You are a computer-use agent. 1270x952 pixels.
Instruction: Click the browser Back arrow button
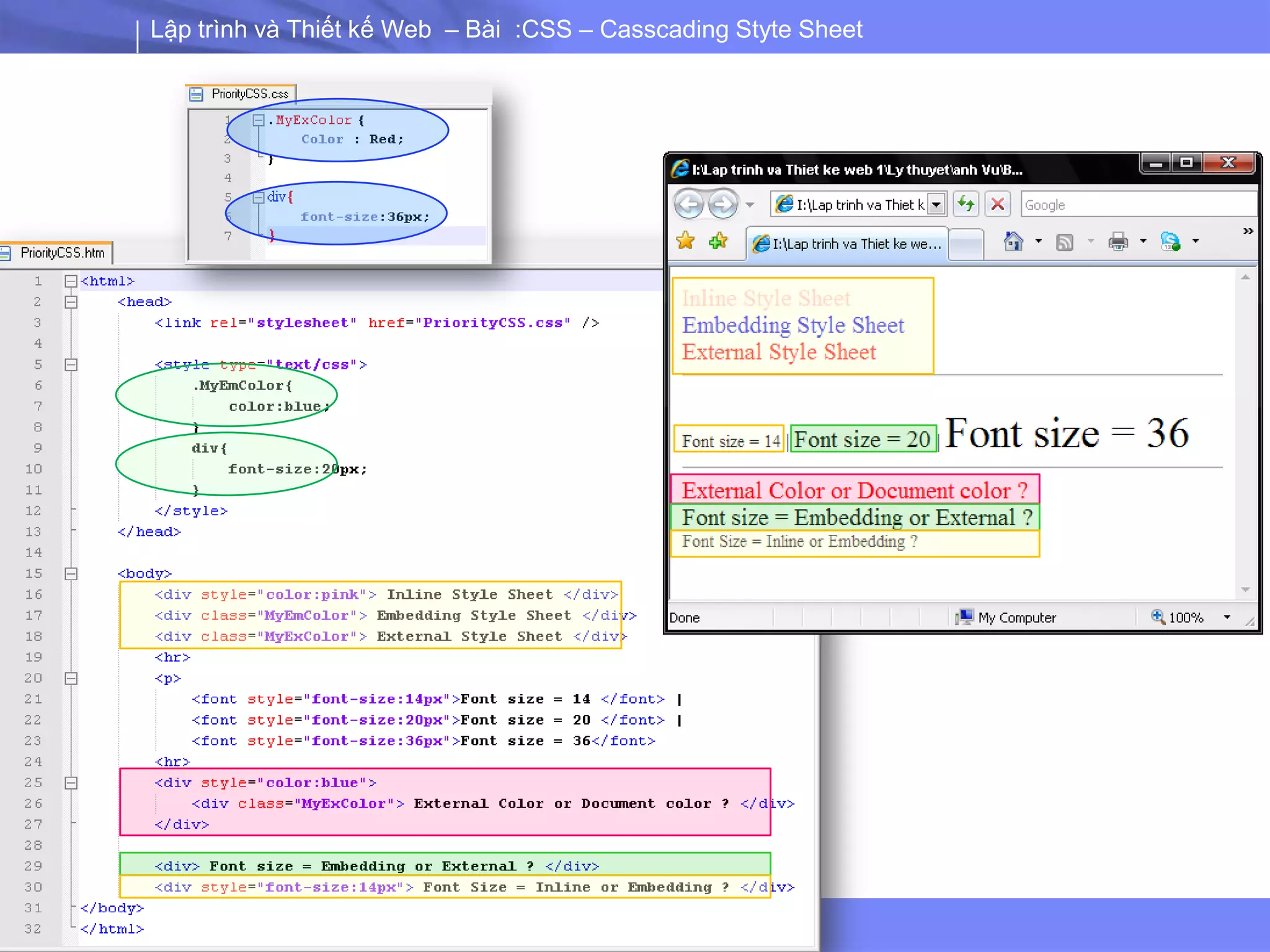tap(689, 205)
